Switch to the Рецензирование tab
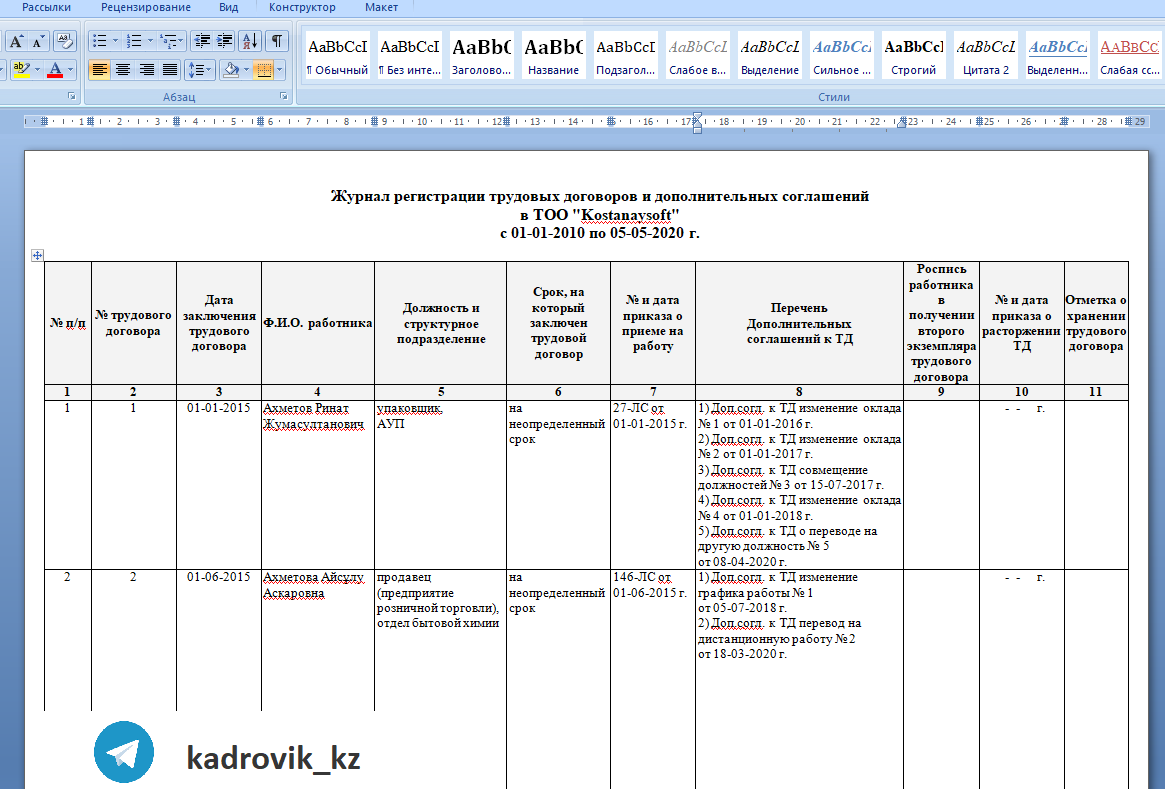The image size is (1165, 789). coord(146,7)
